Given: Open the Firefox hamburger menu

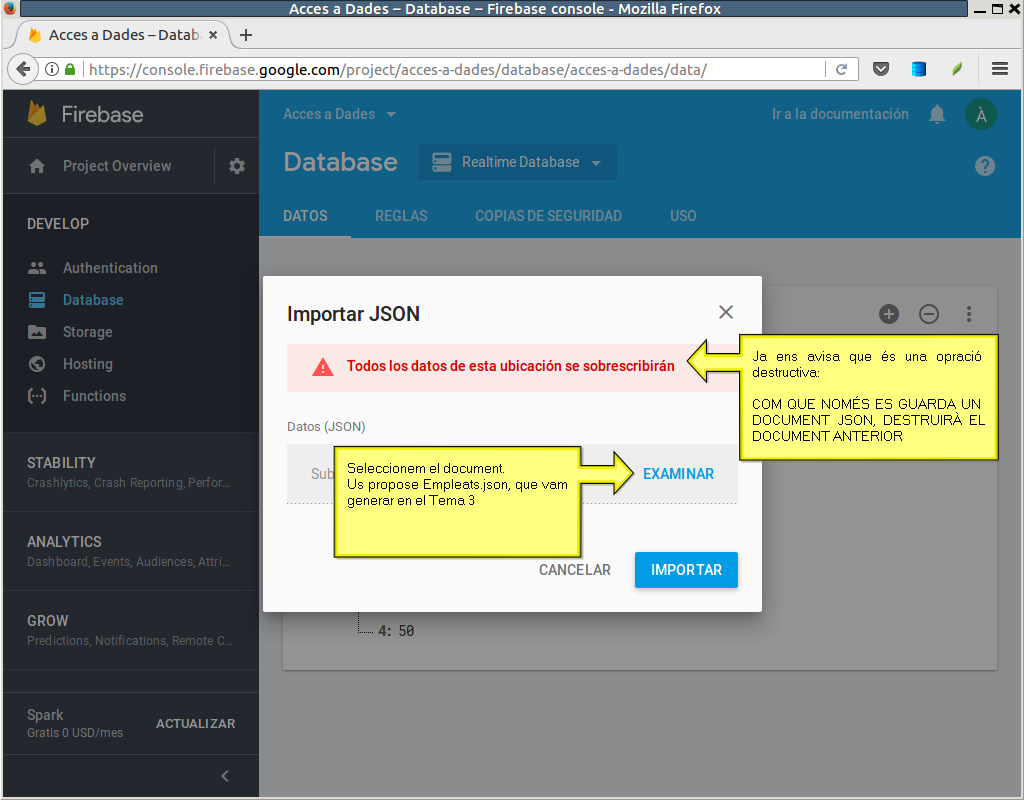Looking at the screenshot, I should pyautogui.click(x=1000, y=69).
